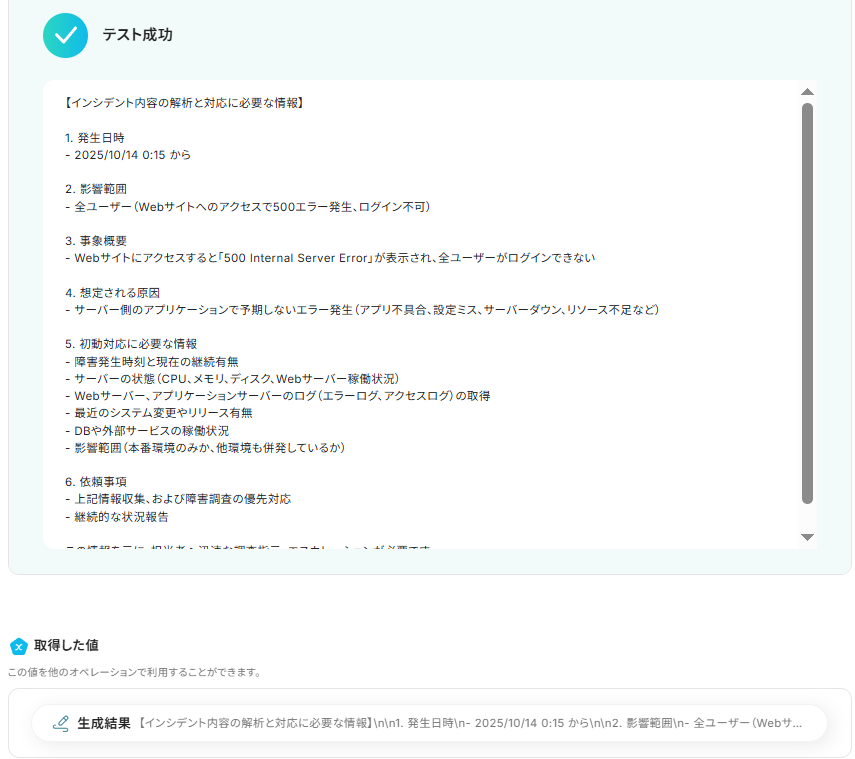The height and width of the screenshot is (759, 855).
Task: Click the この値を他のオペレーションで利用 description text
Action: [x=134, y=672]
